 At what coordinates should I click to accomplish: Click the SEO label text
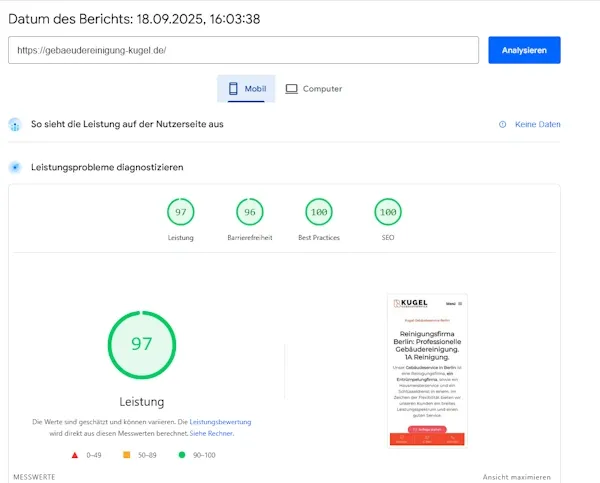point(388,238)
